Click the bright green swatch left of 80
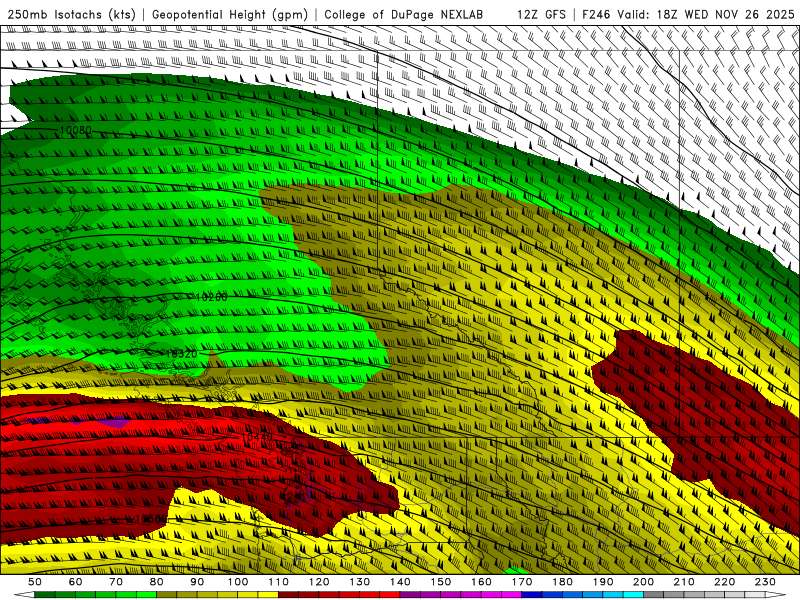The width and height of the screenshot is (800, 600). point(146,595)
